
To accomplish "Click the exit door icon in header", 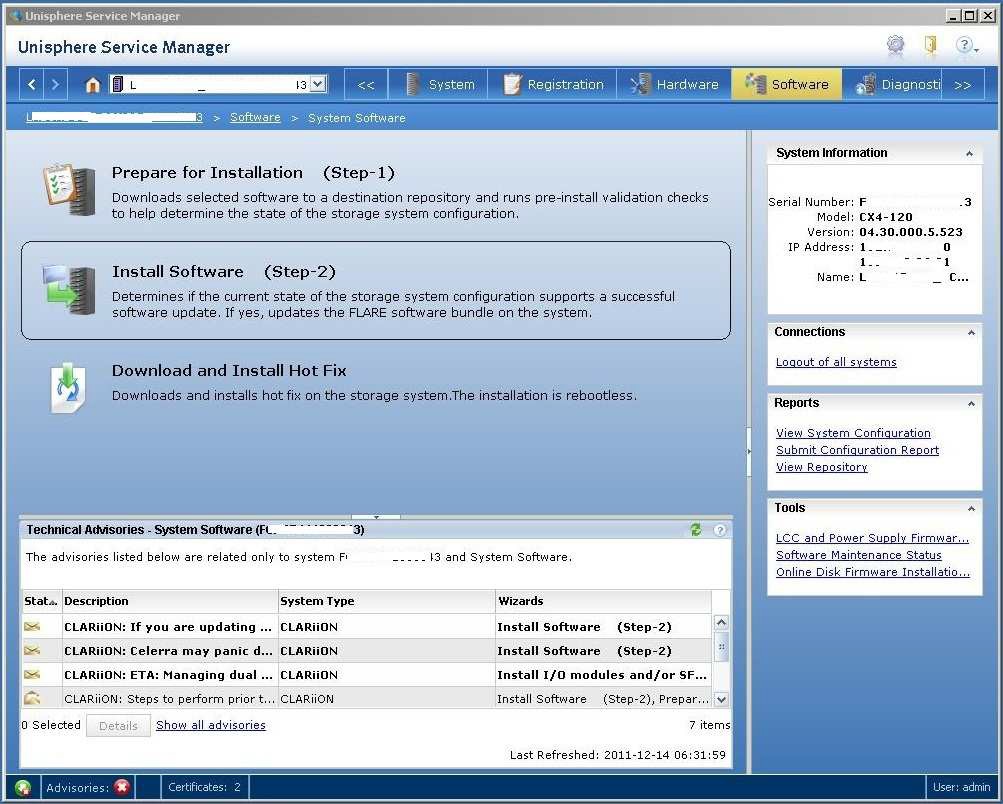I will coord(931,44).
